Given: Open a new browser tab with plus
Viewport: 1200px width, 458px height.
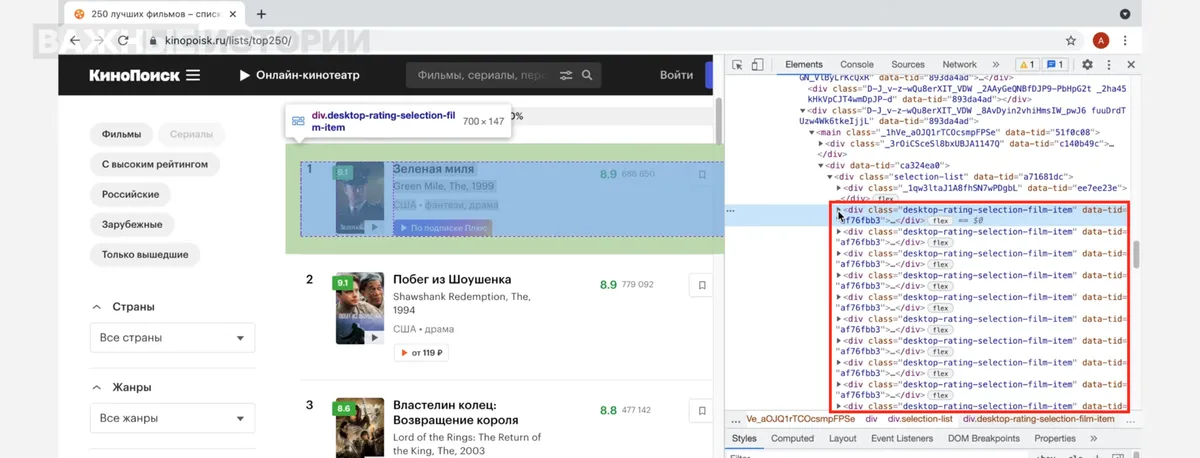Looking at the screenshot, I should point(261,14).
